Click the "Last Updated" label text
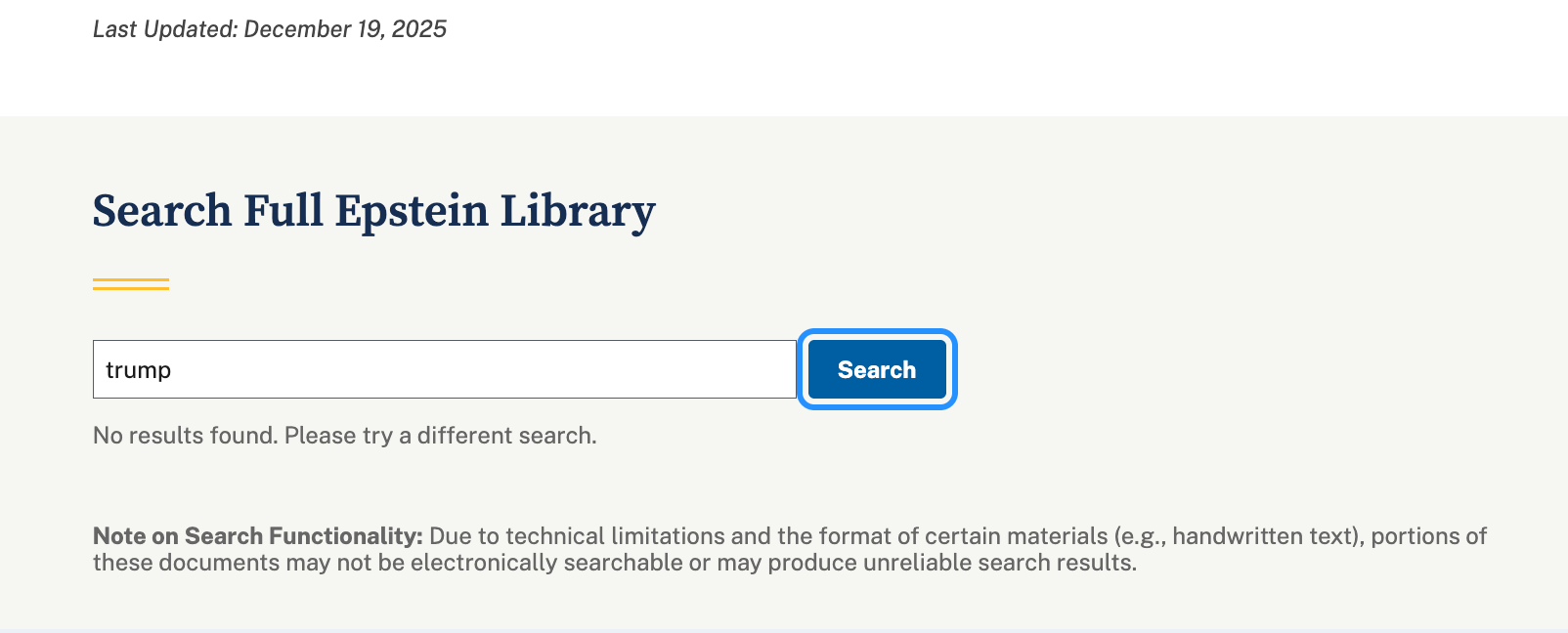1568x633 pixels. coord(164,29)
